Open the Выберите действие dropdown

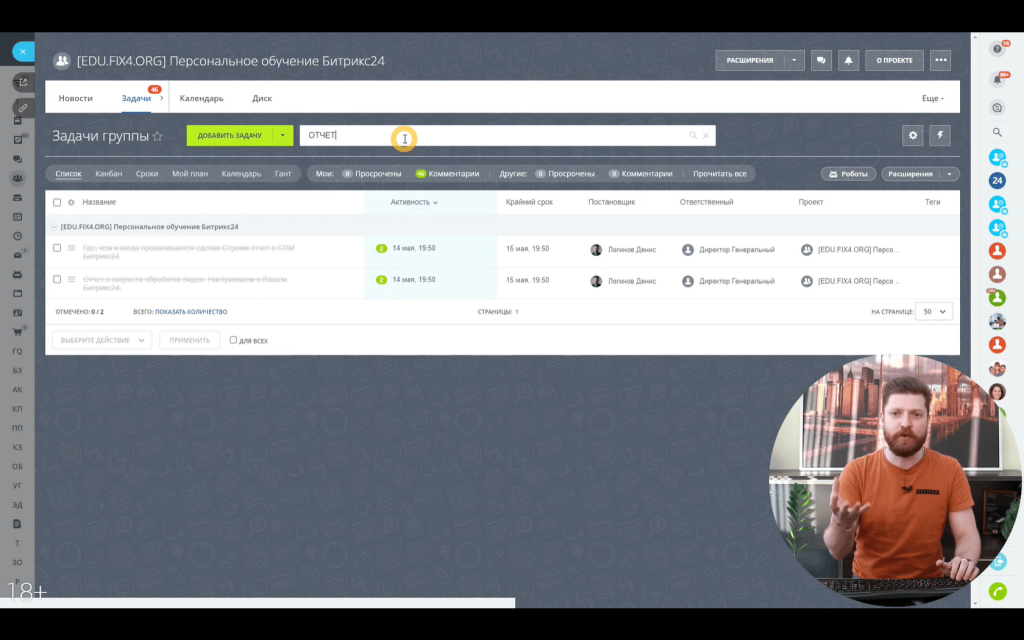[x=102, y=340]
